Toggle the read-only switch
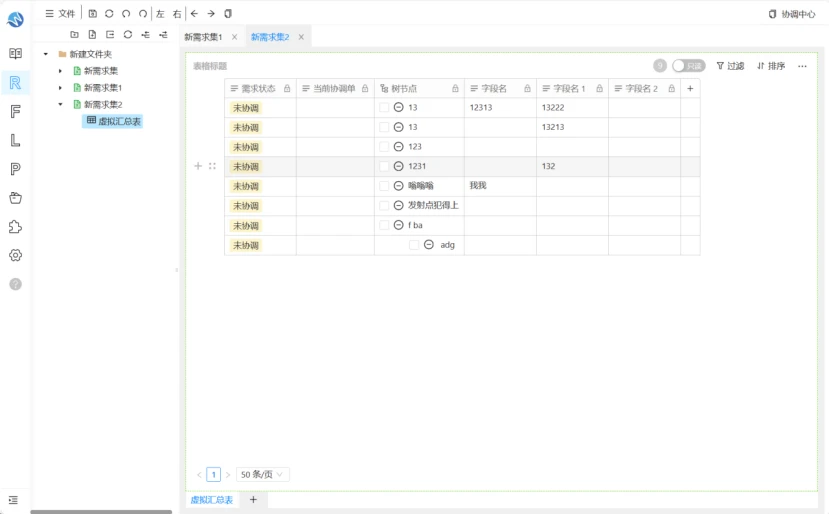Image resolution: width=829 pixels, height=515 pixels. tap(688, 66)
